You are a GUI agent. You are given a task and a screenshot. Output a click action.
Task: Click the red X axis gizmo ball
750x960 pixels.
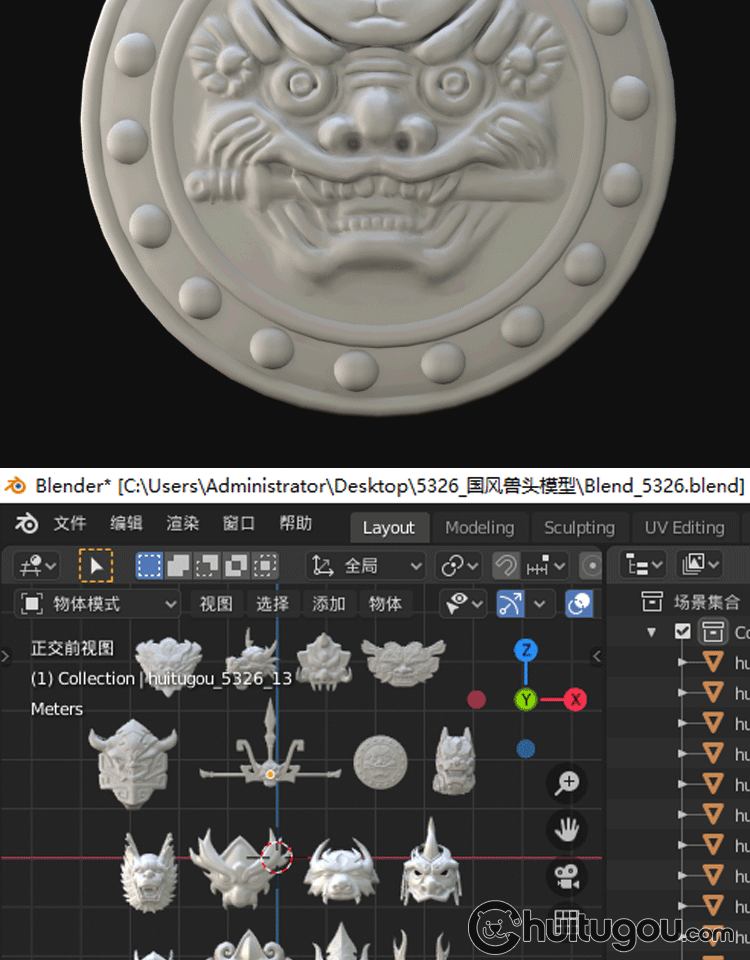click(x=575, y=699)
